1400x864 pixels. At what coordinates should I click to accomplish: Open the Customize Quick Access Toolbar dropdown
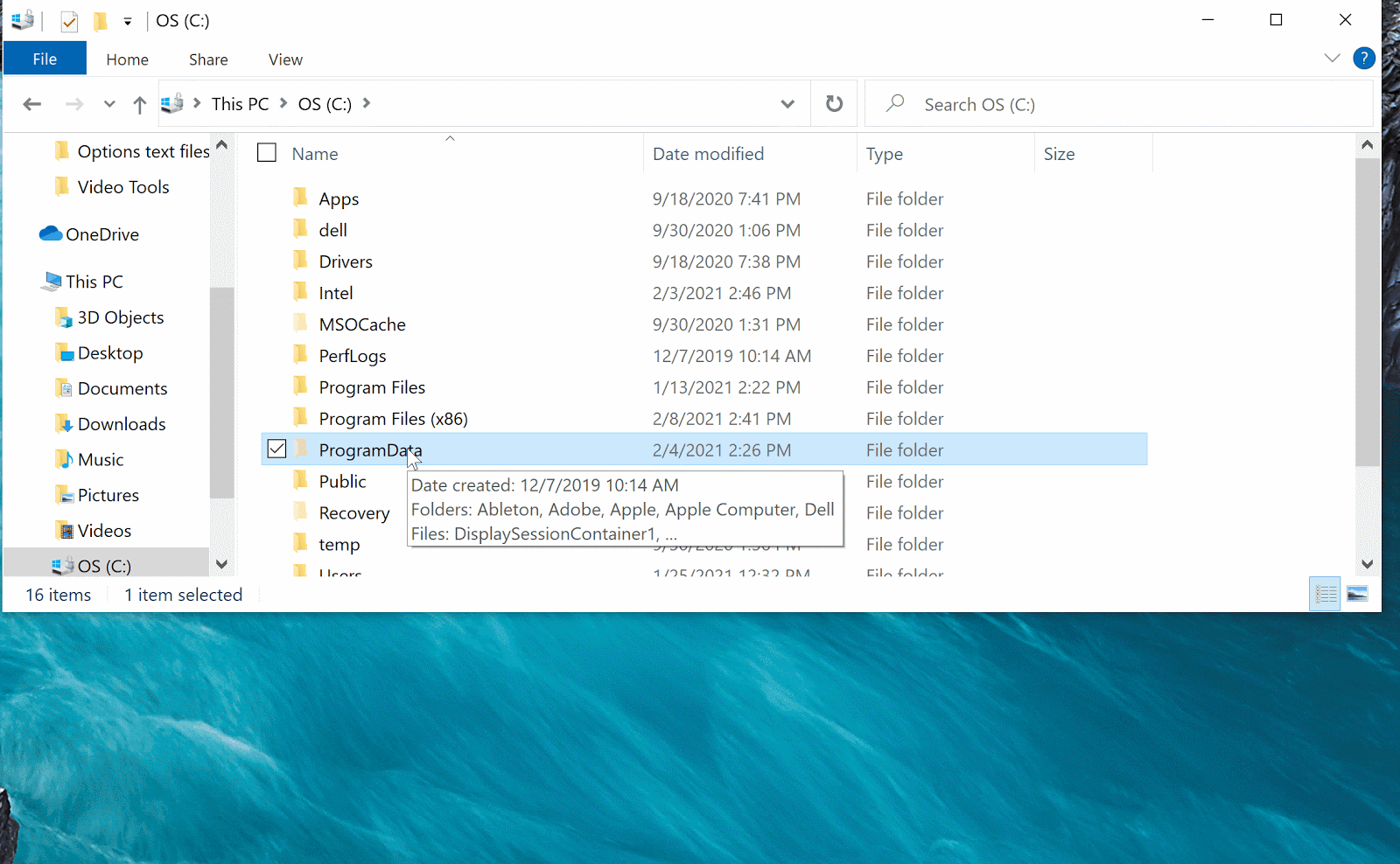(x=128, y=20)
